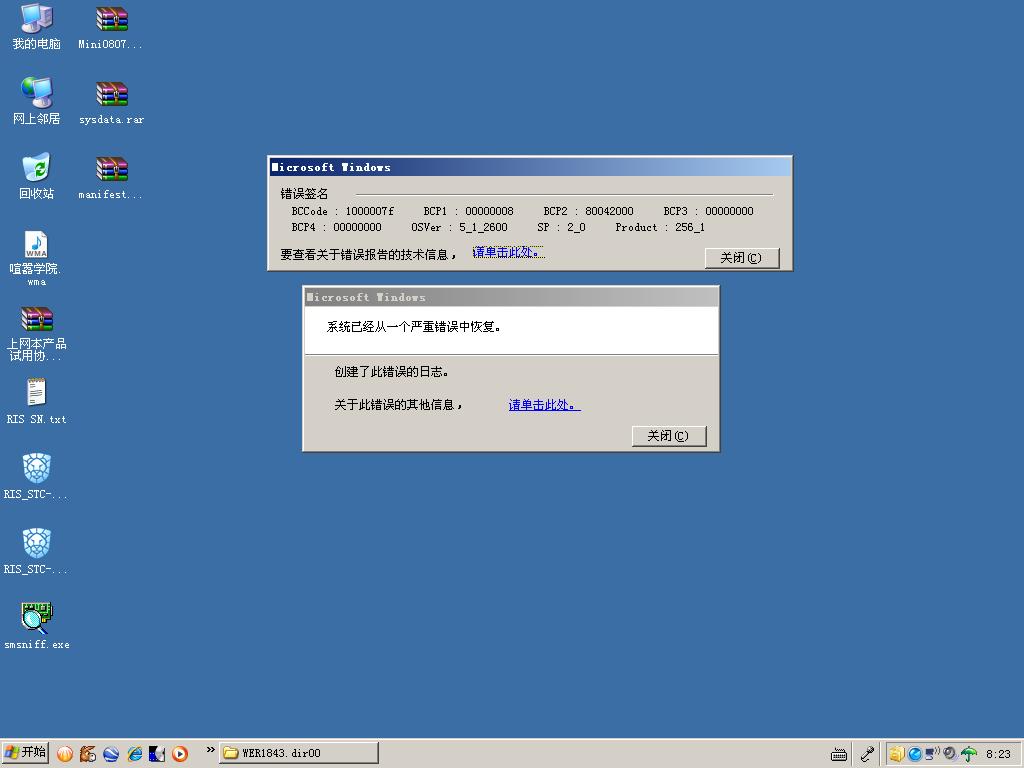The width and height of the screenshot is (1024, 768).
Task: Click 关闭(C) in the recovery dialog
Action: coord(669,436)
